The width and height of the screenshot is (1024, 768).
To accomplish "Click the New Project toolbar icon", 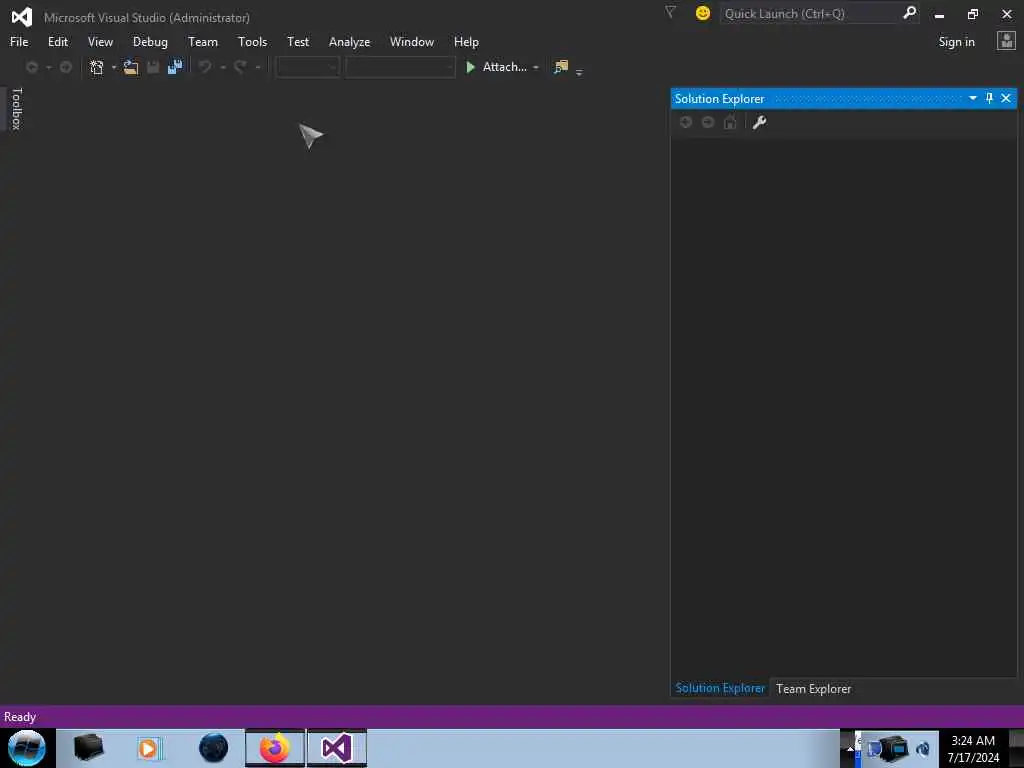I will [97, 67].
